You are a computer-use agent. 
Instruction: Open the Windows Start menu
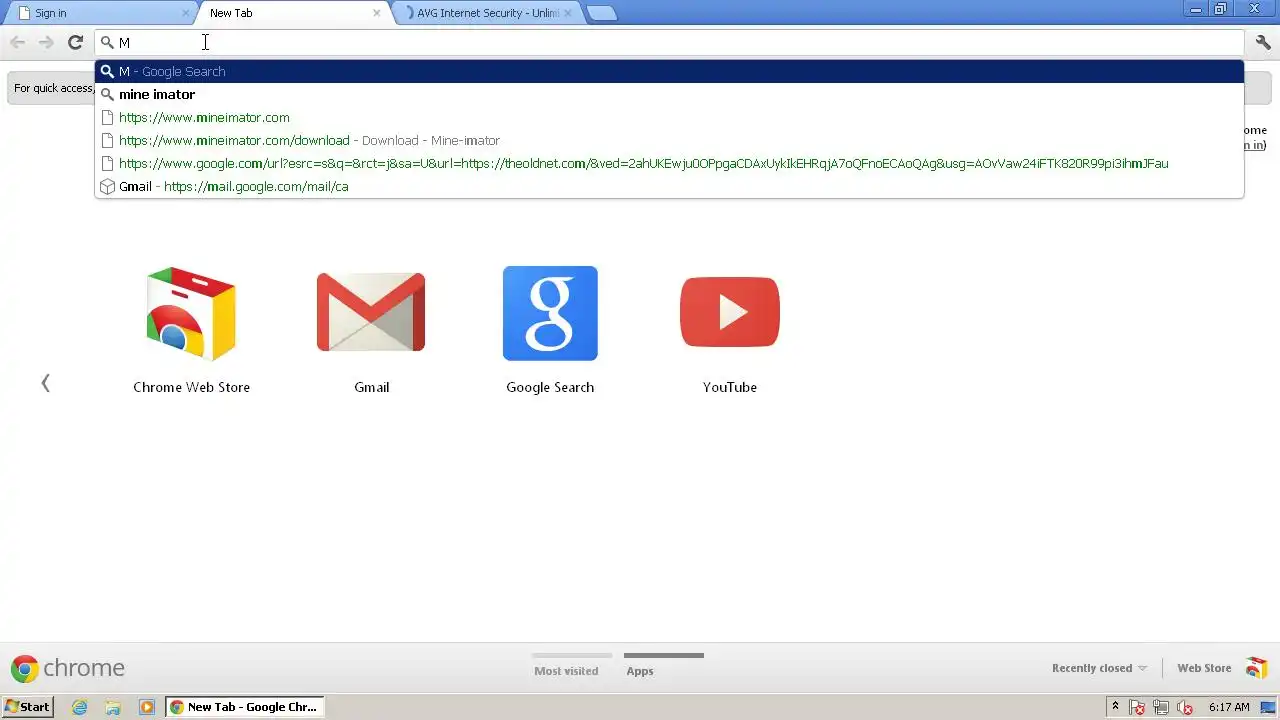[27, 707]
